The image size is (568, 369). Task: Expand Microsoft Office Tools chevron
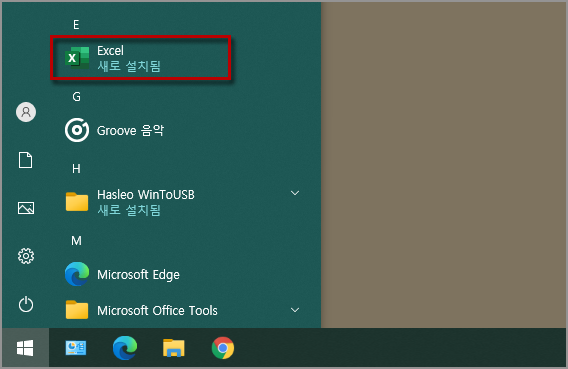coord(295,310)
